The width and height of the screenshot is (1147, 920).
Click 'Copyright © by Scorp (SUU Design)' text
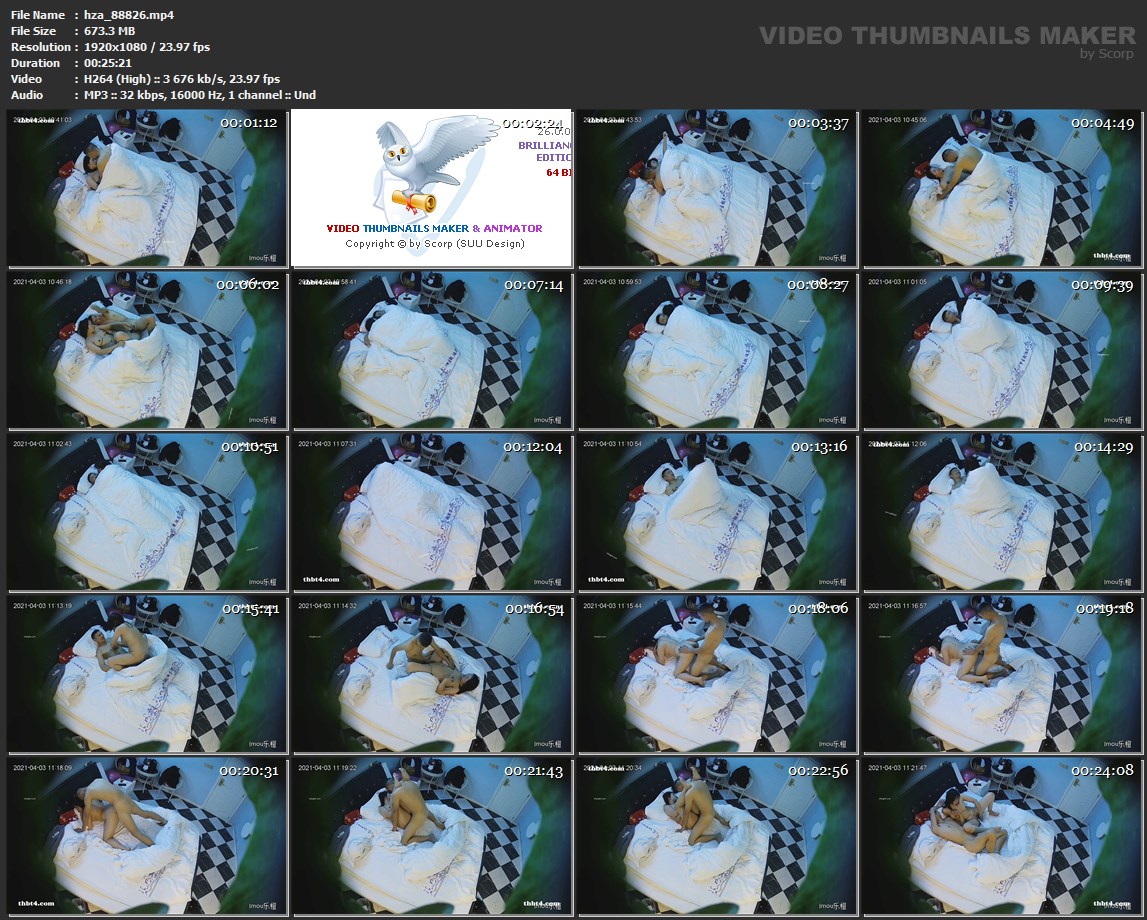click(x=435, y=244)
